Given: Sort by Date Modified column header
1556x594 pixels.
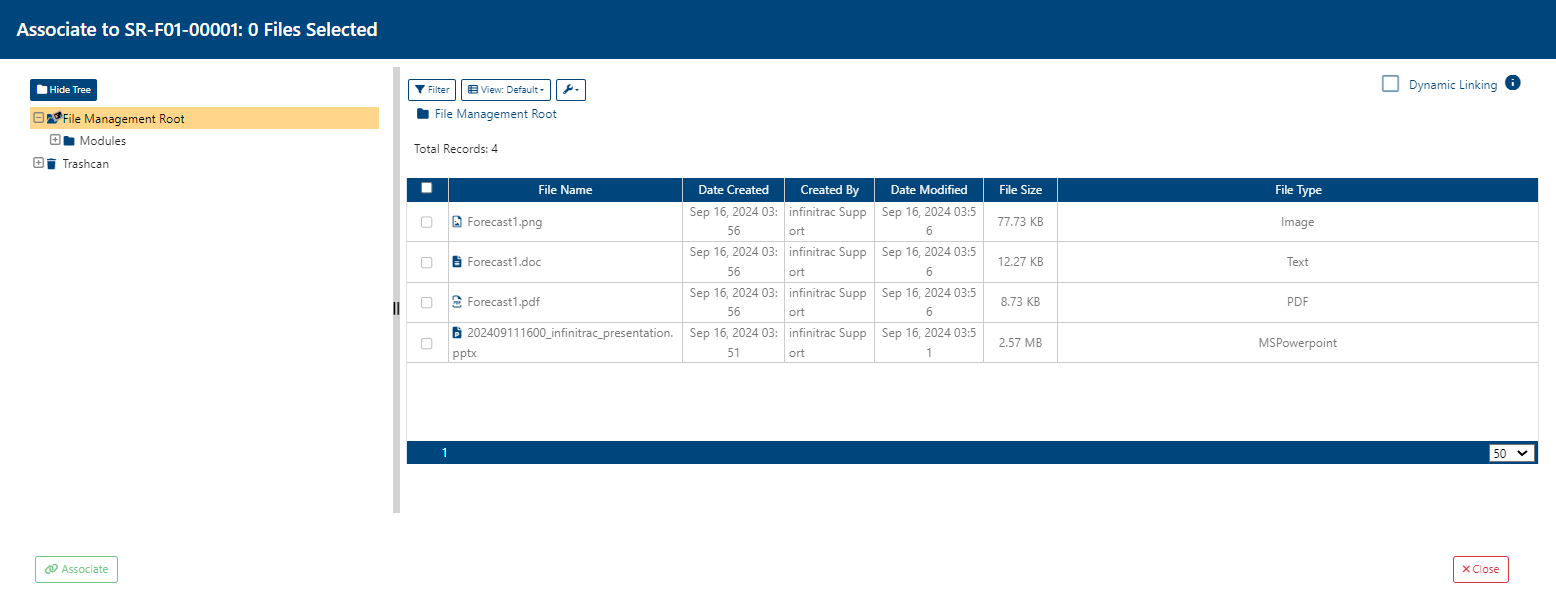Looking at the screenshot, I should tap(929, 190).
